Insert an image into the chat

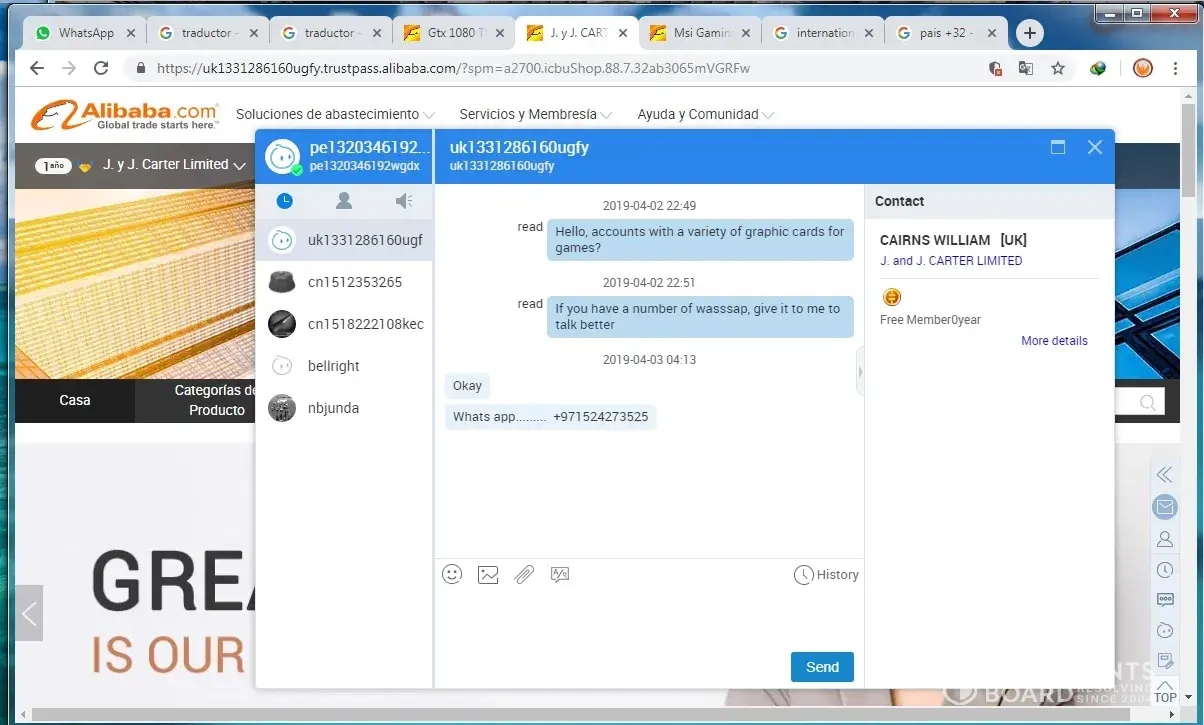[x=488, y=574]
